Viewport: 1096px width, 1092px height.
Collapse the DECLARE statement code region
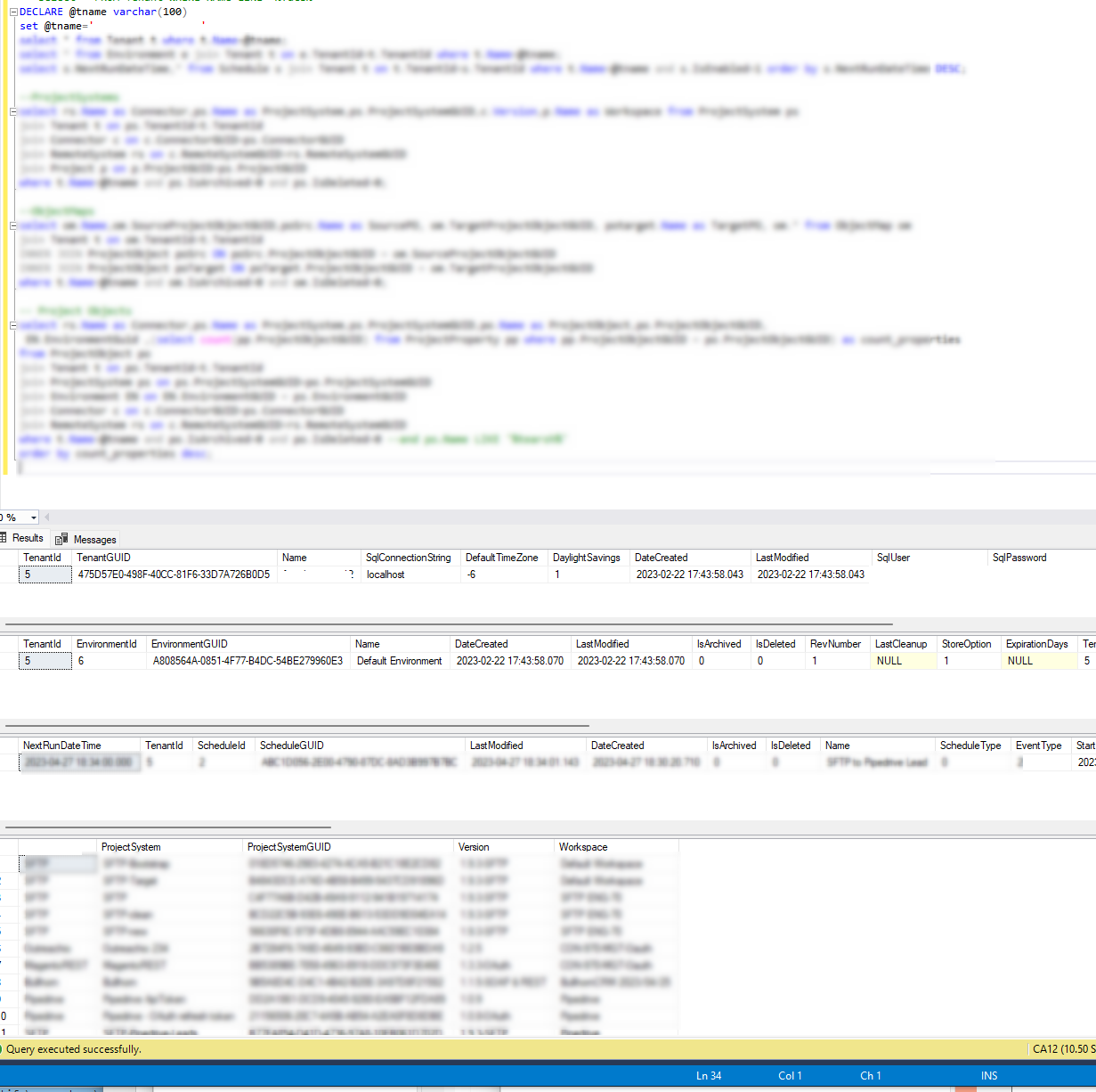click(12, 12)
